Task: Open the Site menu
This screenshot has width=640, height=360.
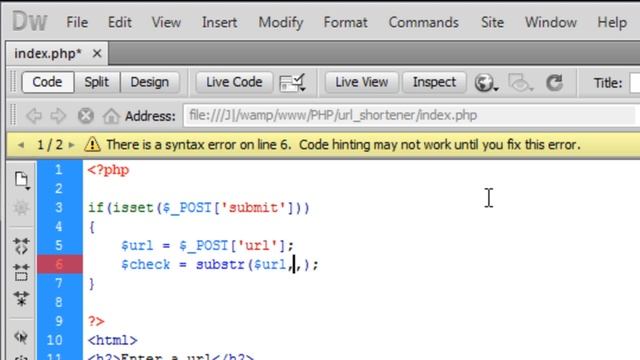Action: (x=492, y=22)
